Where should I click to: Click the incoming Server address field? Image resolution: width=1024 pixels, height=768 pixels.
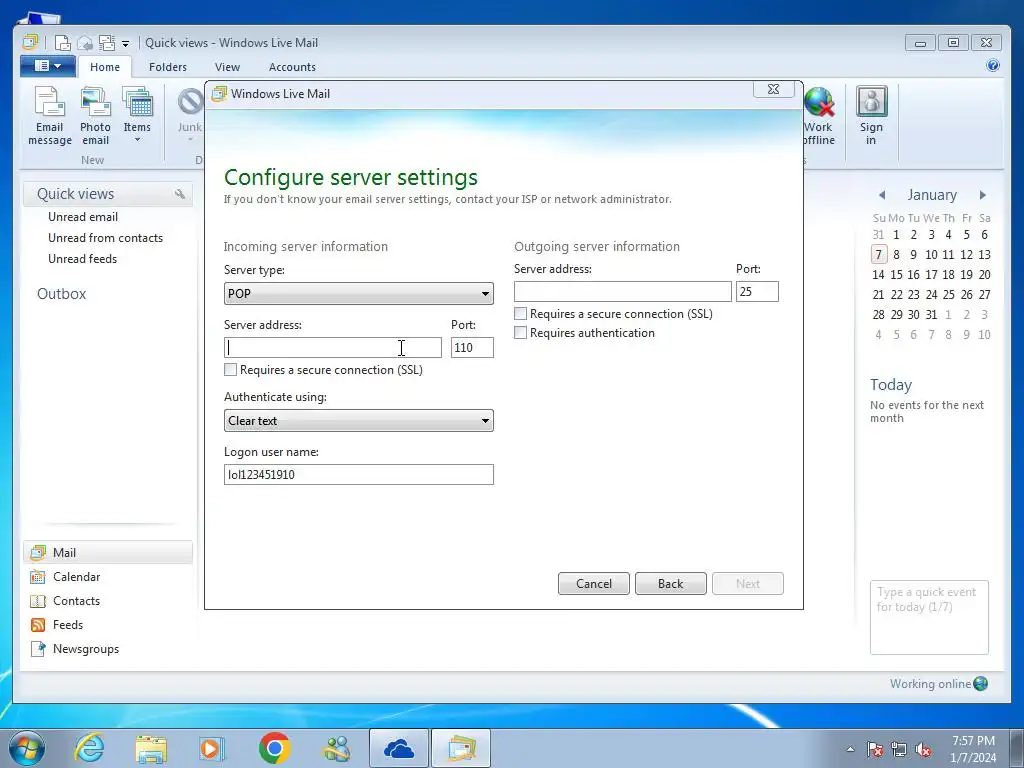(x=333, y=347)
